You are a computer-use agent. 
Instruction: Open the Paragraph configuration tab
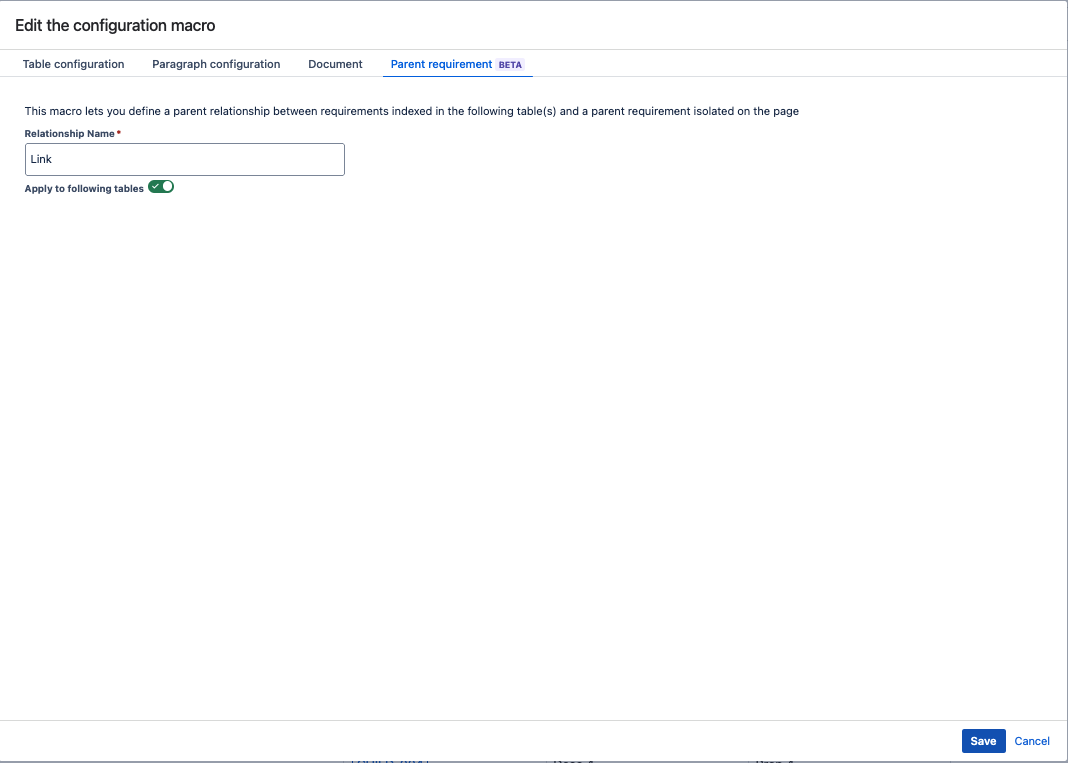[x=215, y=64]
